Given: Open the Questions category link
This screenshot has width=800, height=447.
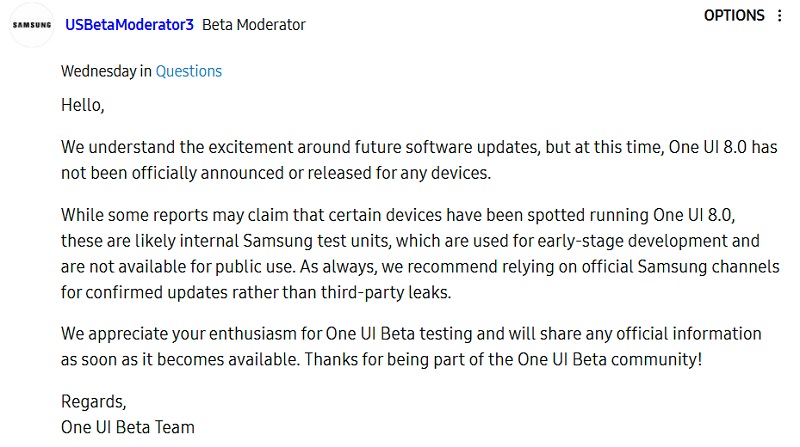Looking at the screenshot, I should point(189,71).
